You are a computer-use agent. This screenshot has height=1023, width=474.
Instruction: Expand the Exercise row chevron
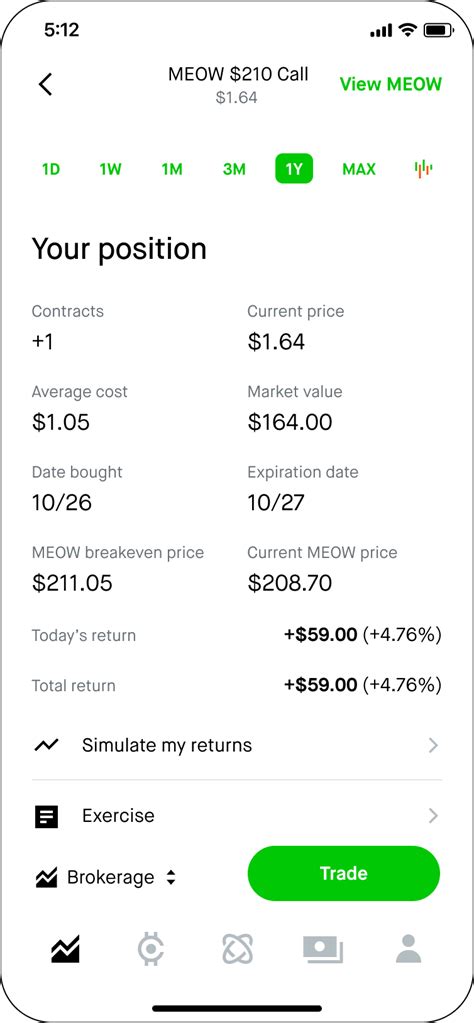tap(433, 816)
